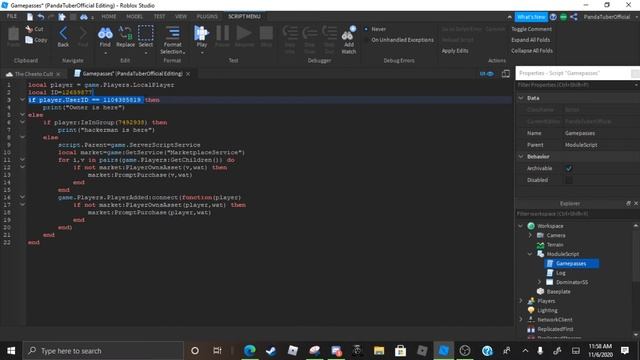Click the Pause test button
Screen dimensions: 640x360
click(x=222, y=33)
